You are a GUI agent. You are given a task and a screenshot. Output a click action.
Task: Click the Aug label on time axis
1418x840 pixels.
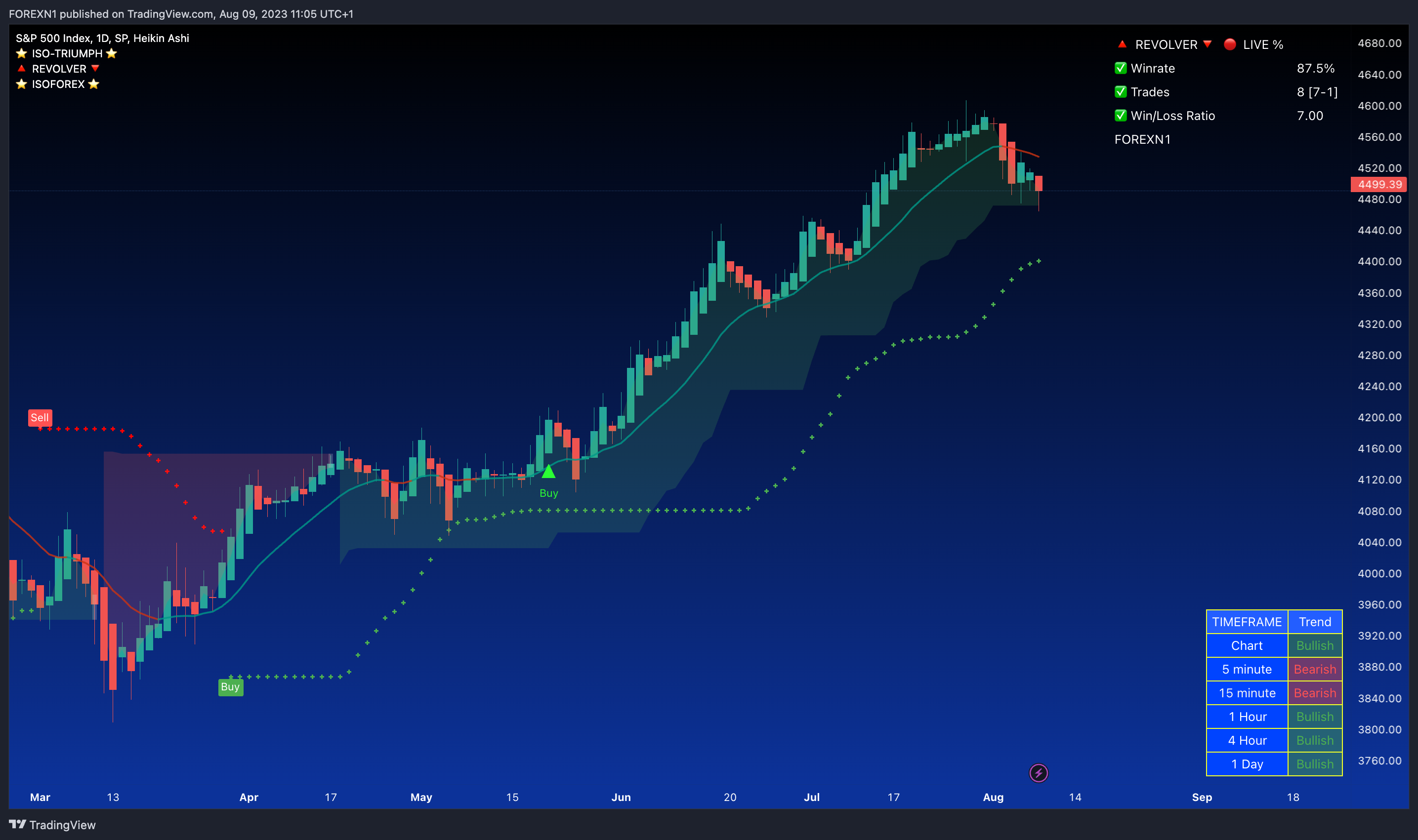point(993,797)
